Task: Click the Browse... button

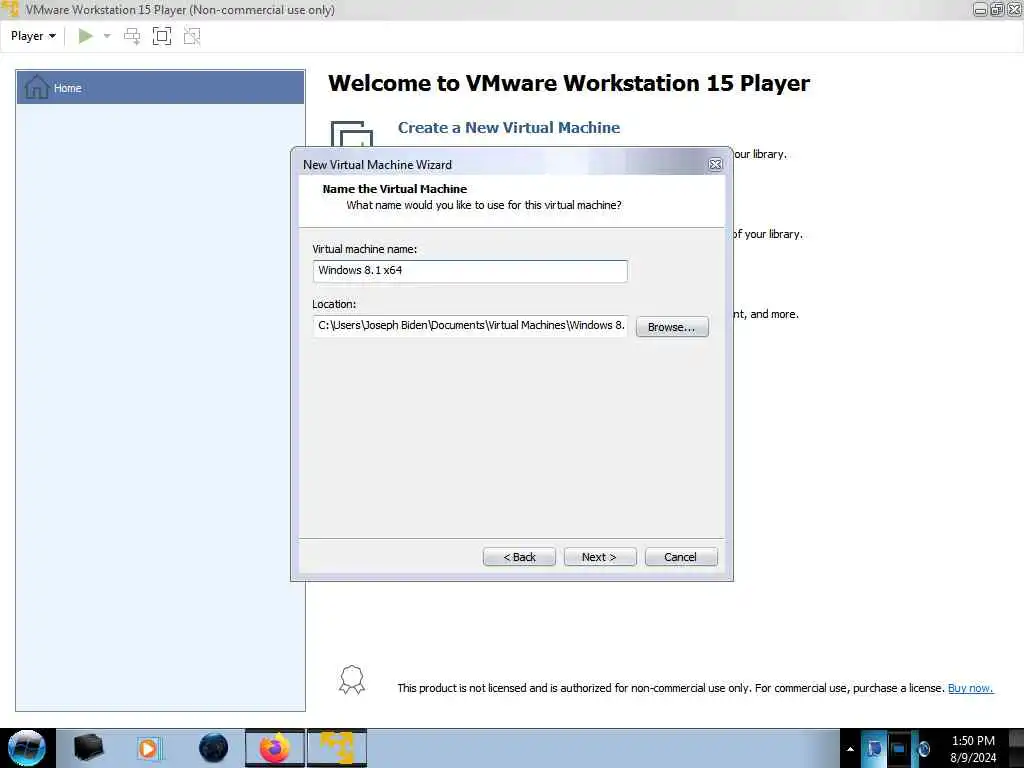Action: [x=672, y=327]
